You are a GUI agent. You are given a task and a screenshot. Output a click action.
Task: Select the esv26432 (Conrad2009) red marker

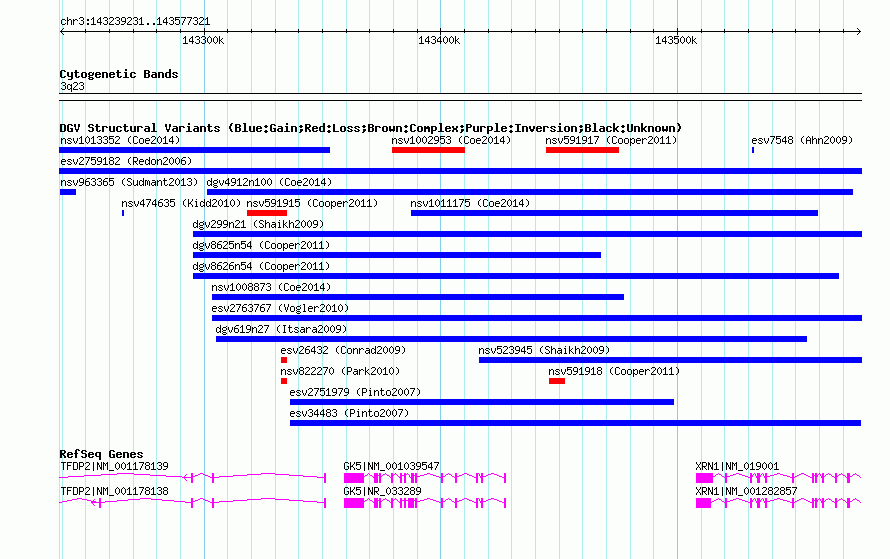tap(284, 360)
